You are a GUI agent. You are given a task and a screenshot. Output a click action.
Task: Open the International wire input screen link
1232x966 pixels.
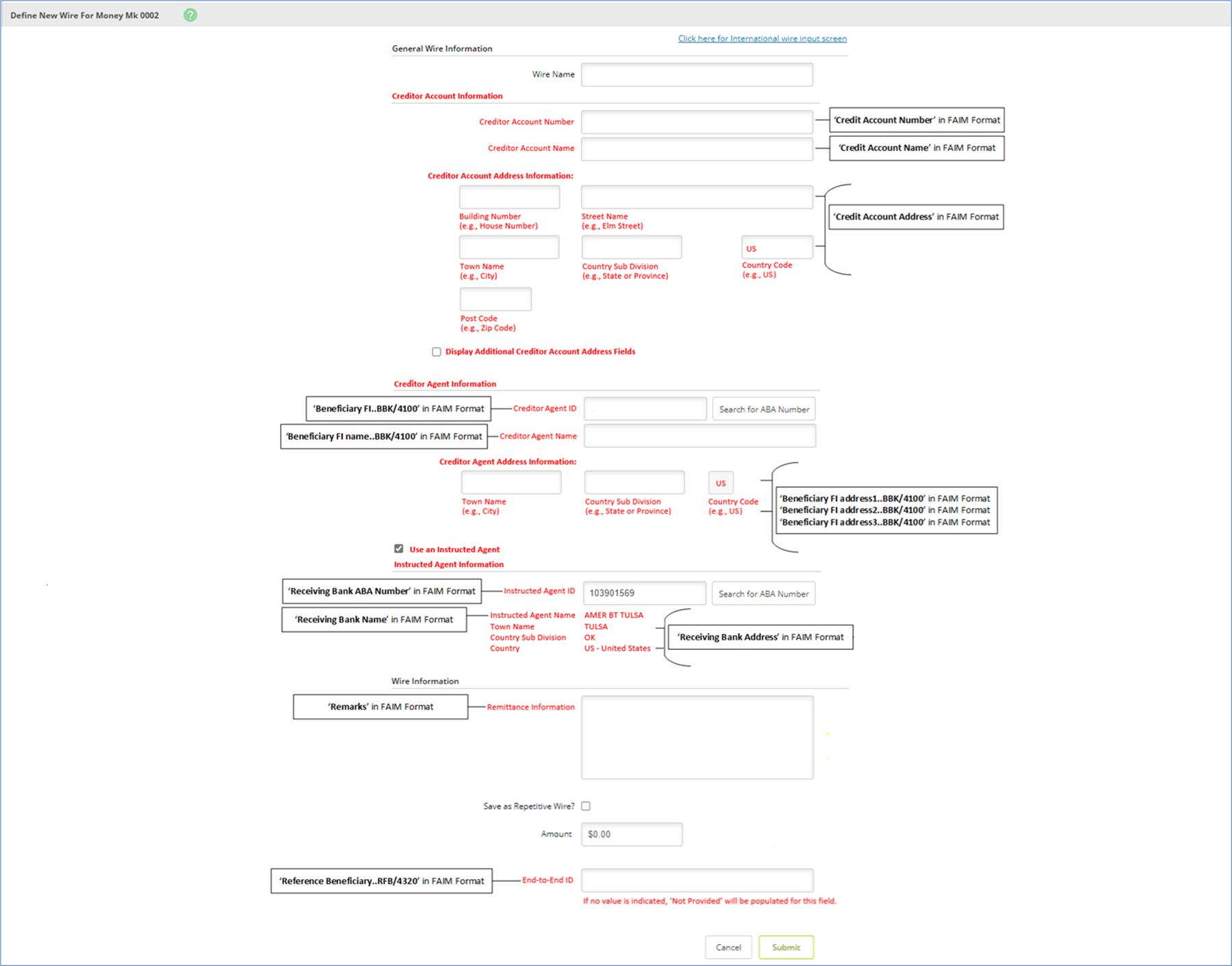coord(762,38)
